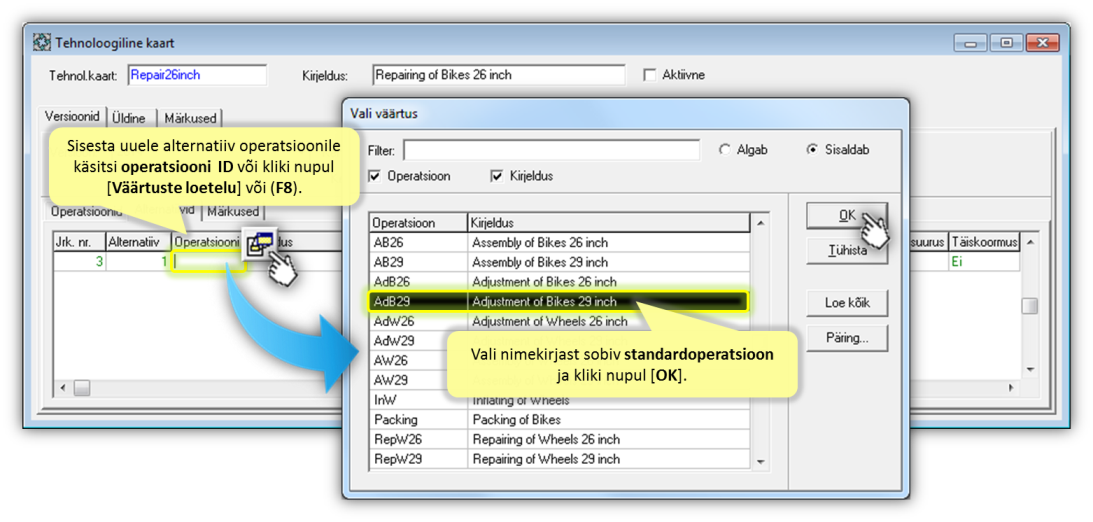Sort list by Operatsioon column header
1093x522 pixels.
pos(418,223)
